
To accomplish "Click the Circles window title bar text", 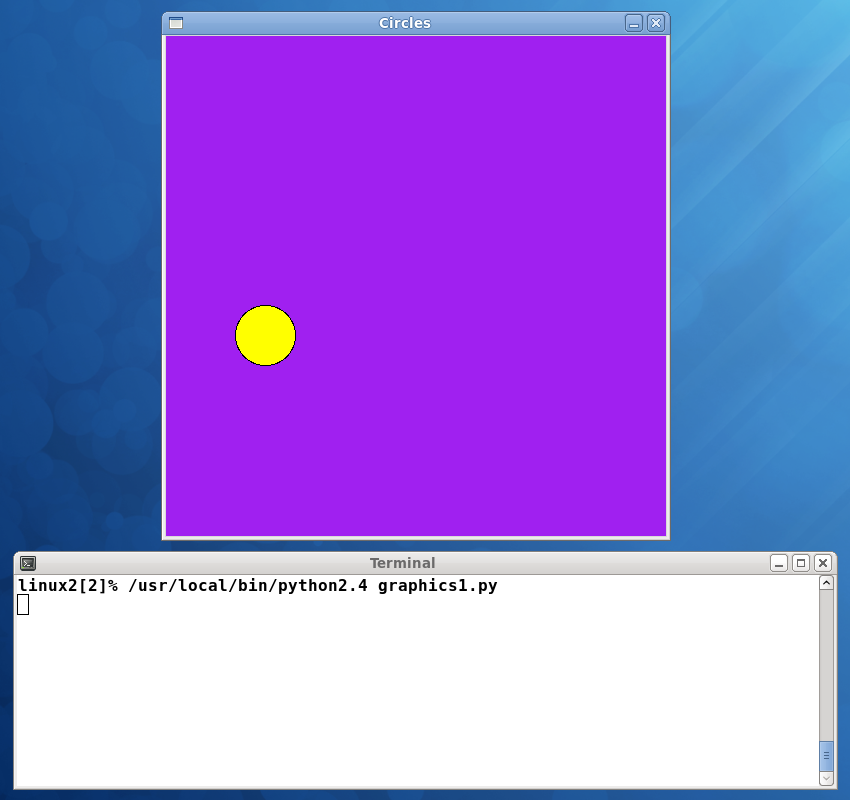I will tap(404, 23).
